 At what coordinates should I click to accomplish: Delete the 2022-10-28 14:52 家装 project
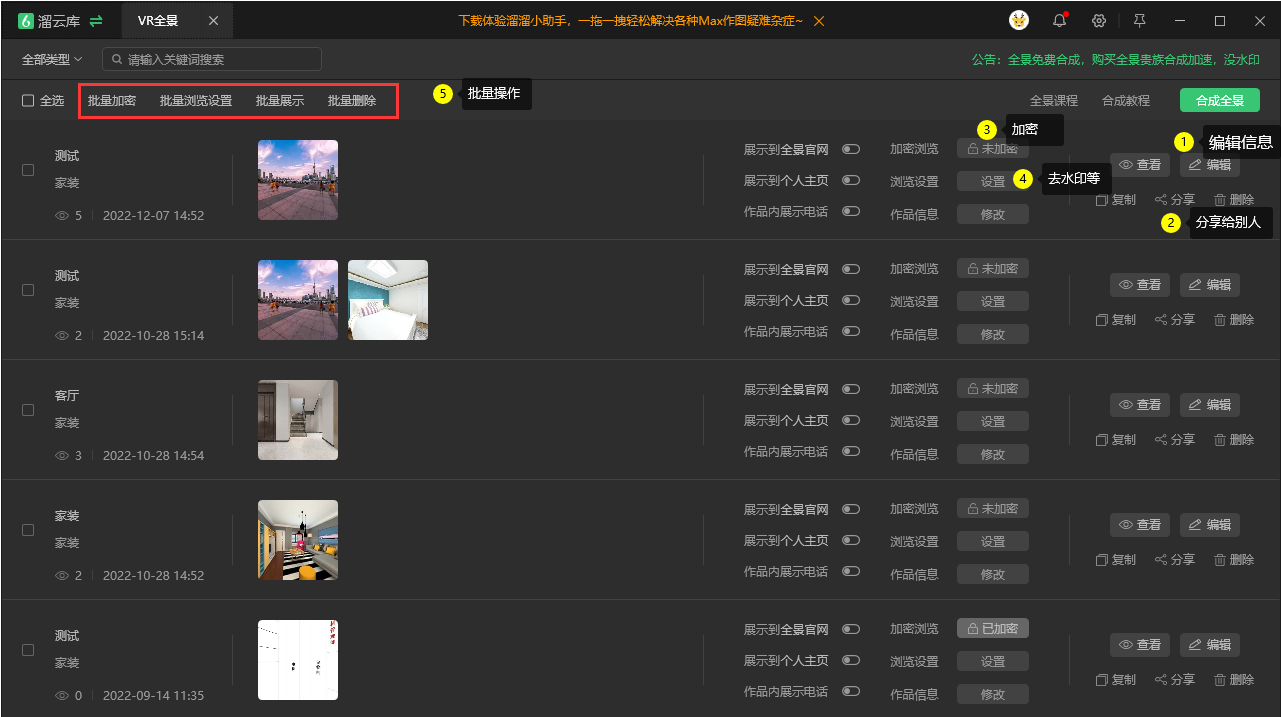click(1234, 559)
